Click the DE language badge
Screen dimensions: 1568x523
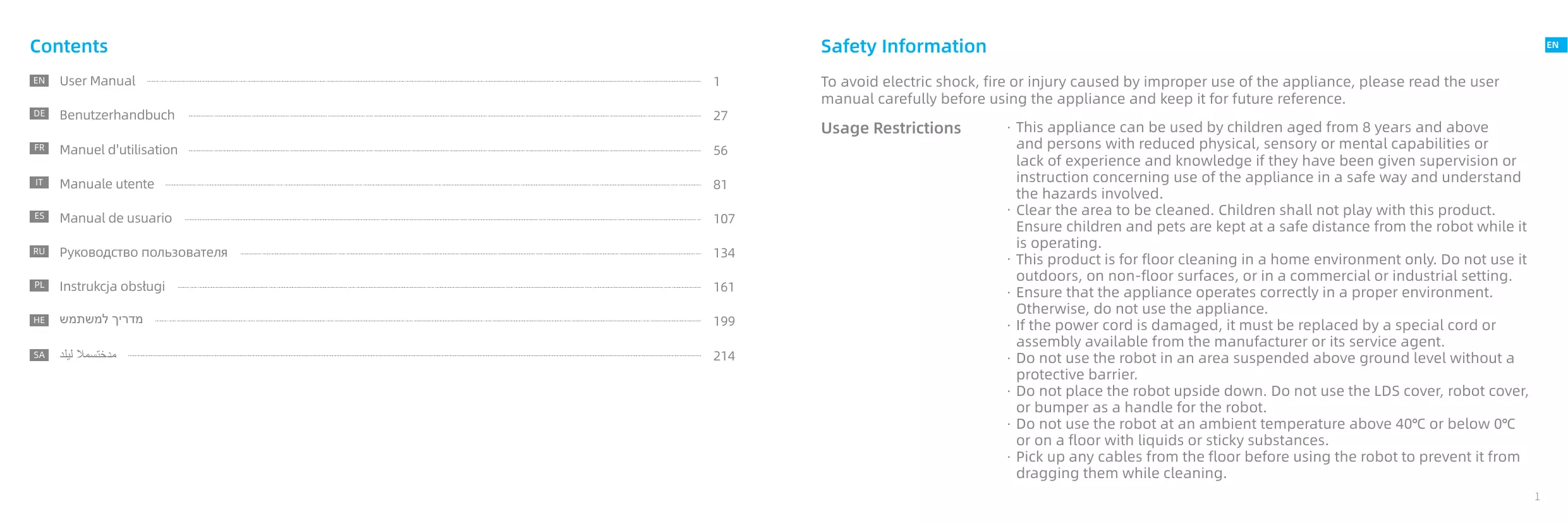point(39,114)
